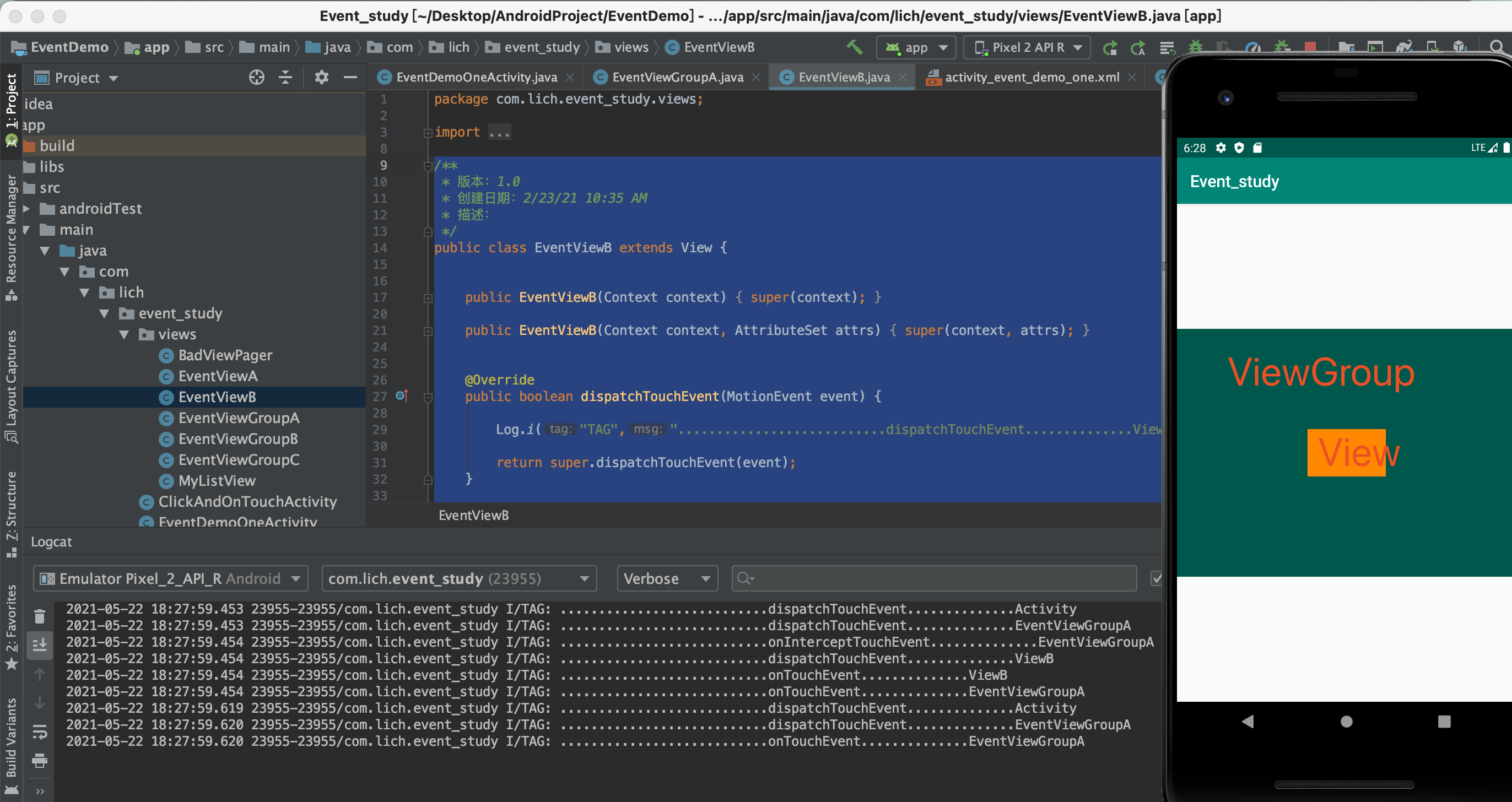The width and height of the screenshot is (1512, 802).
Task: Click the logcat search input field
Action: 939,578
